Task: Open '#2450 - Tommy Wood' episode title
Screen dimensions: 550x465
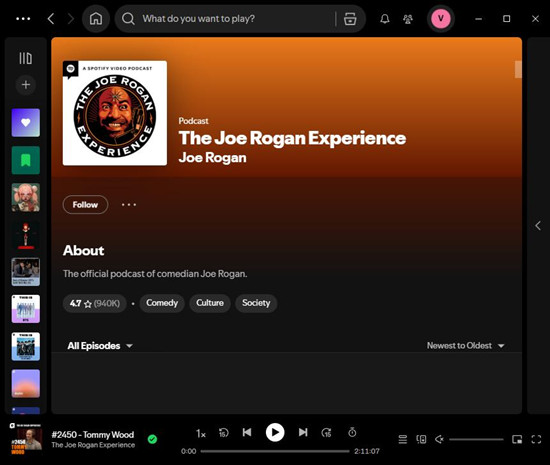Action: (93, 435)
